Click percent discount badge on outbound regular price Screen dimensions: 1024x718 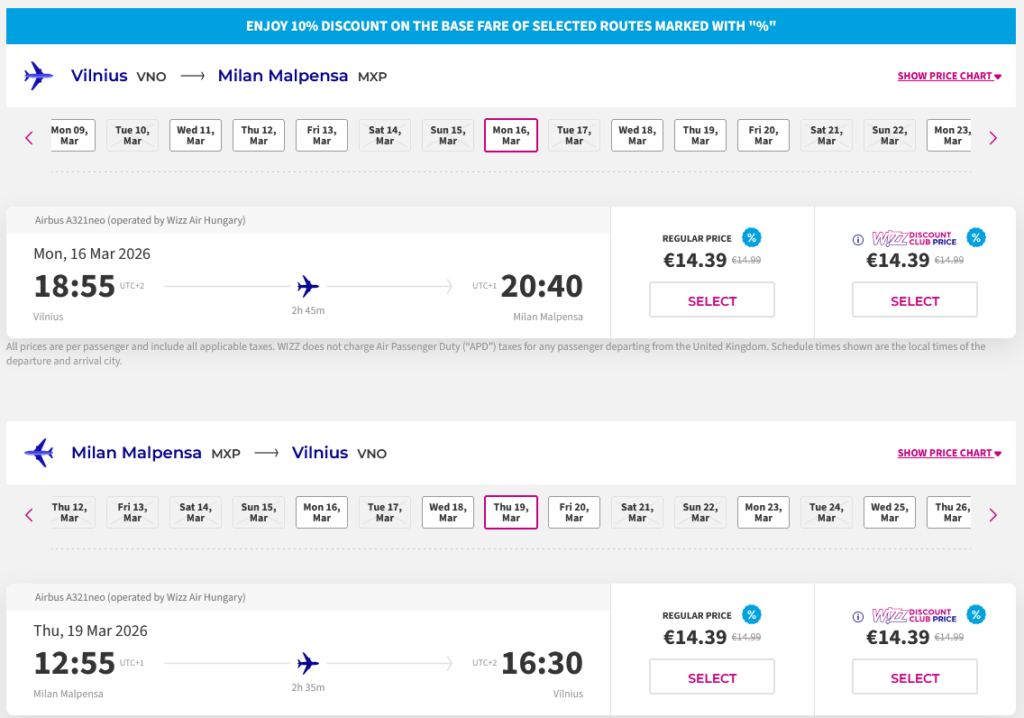coord(751,238)
